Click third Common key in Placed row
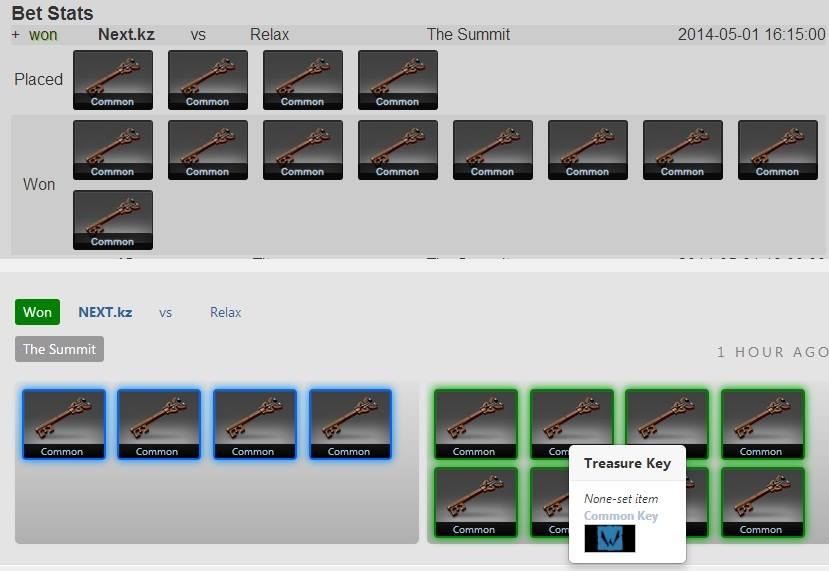 [302, 80]
